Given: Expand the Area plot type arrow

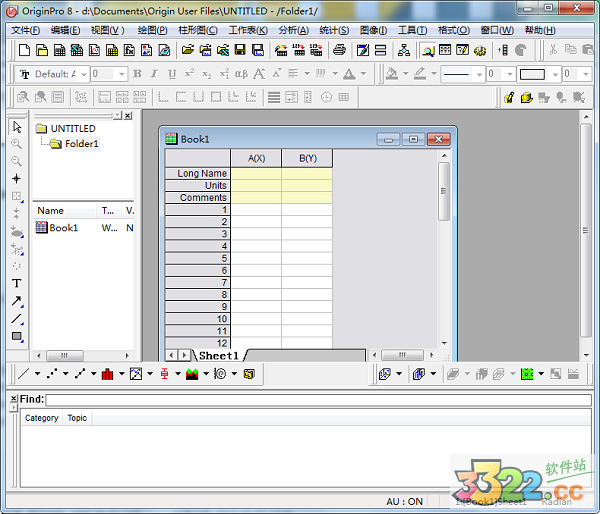Looking at the screenshot, I should 206,374.
